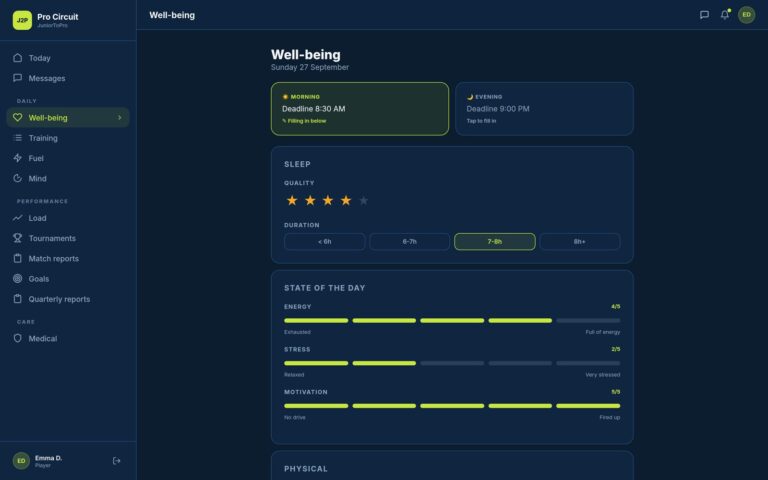Click the J2P Pro Circuit logo

pyautogui.click(x=22, y=20)
